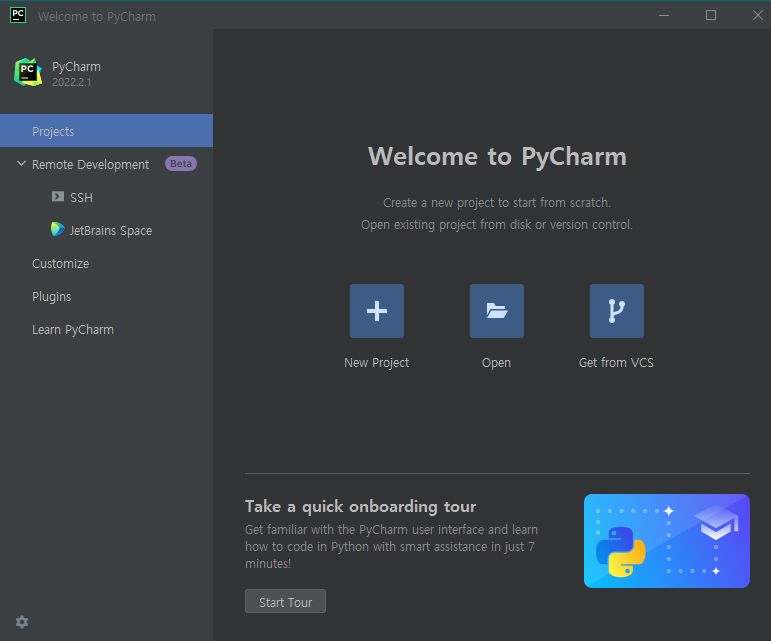The image size is (771, 641).
Task: Open the Learn PyCharm tab
Action: click(x=73, y=329)
